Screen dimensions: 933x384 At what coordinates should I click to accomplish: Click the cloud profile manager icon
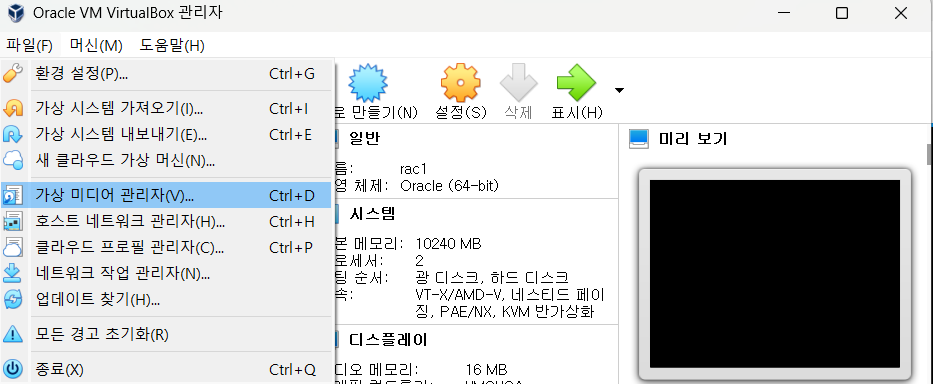click(13, 247)
